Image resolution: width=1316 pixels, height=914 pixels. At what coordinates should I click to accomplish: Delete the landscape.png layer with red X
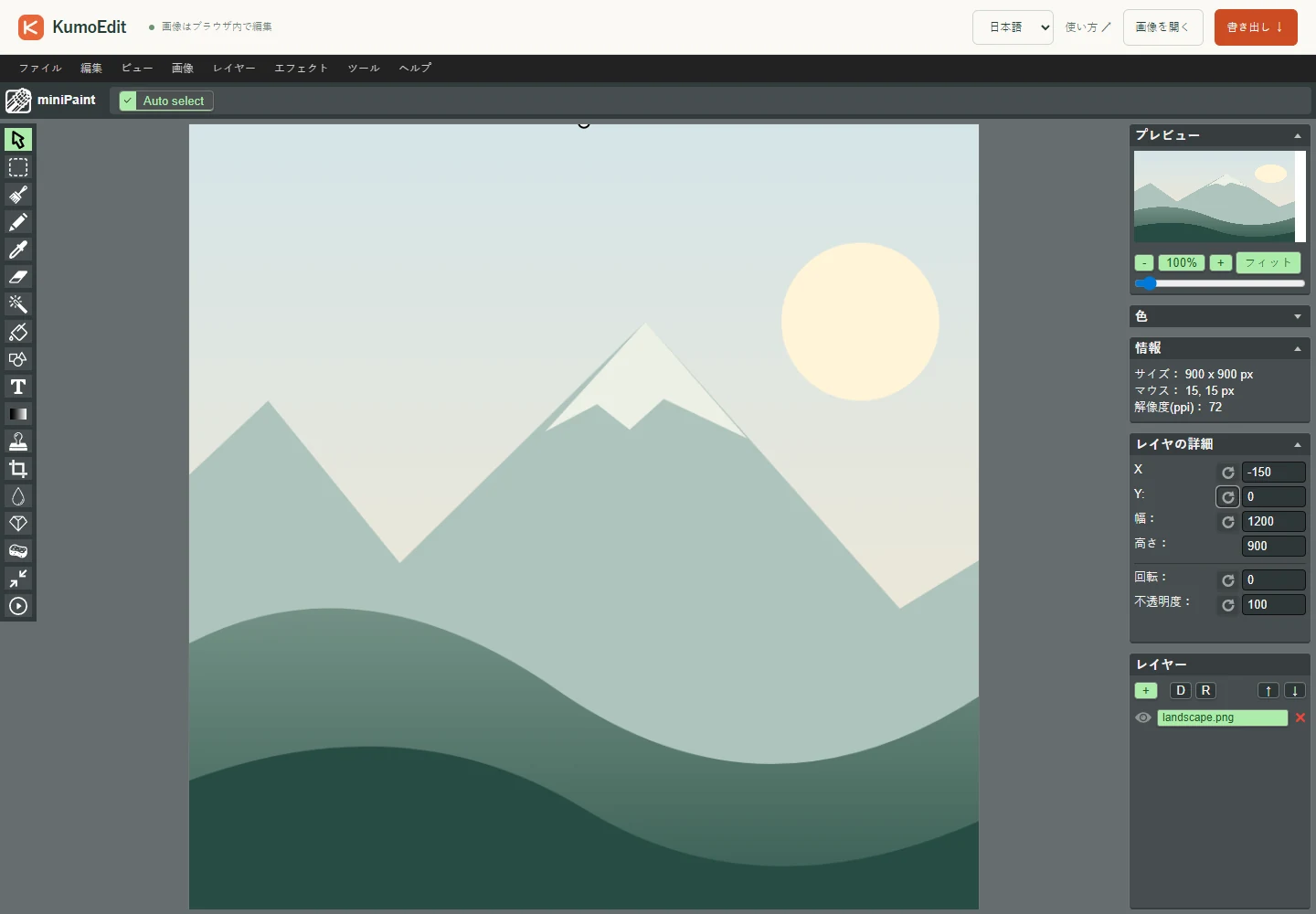click(1300, 717)
